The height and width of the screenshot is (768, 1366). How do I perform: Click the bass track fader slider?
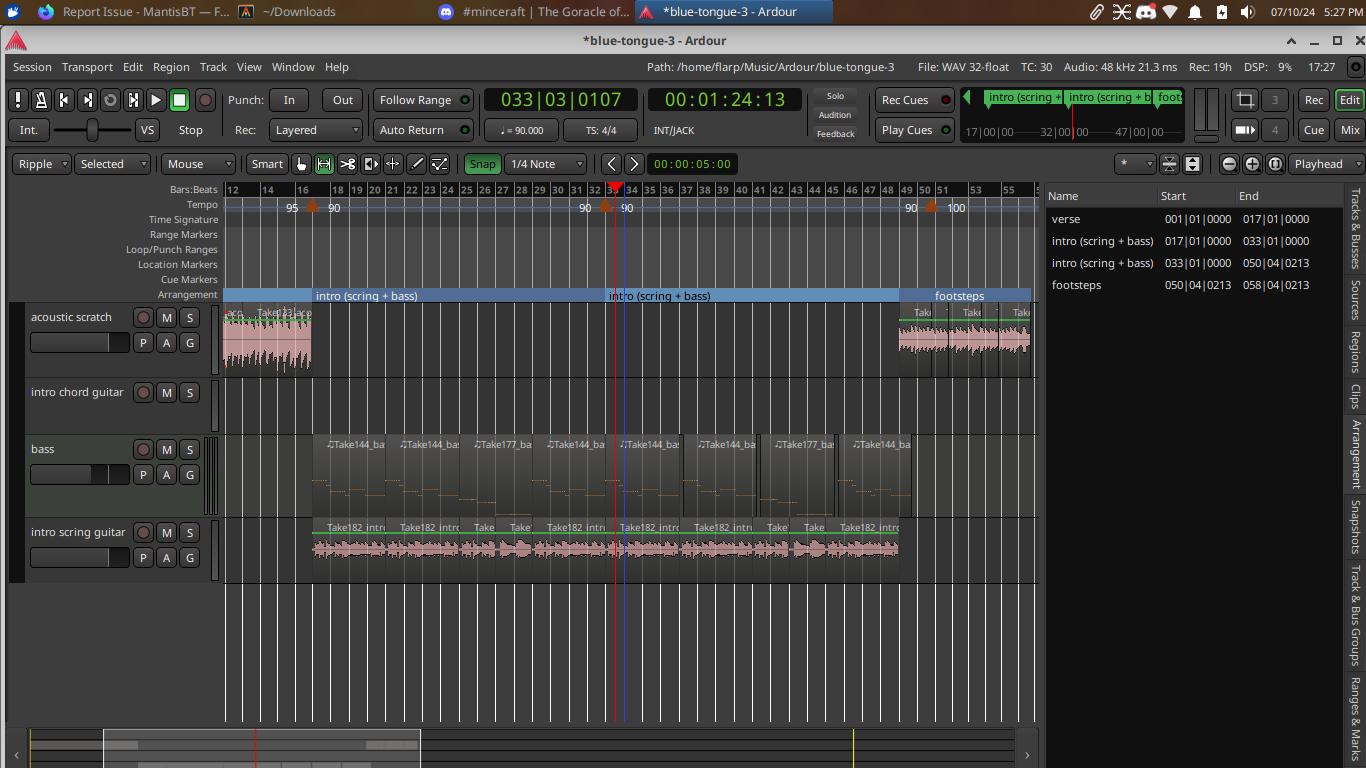[x=79, y=475]
